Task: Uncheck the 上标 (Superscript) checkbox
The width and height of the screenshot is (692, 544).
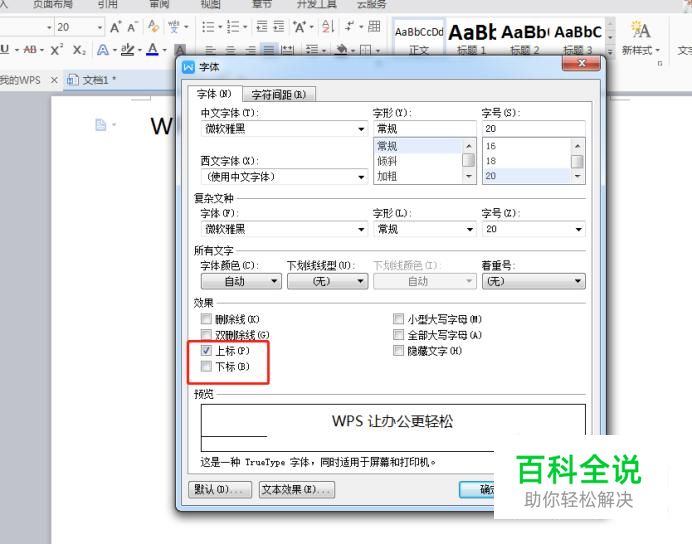Action: [x=206, y=350]
